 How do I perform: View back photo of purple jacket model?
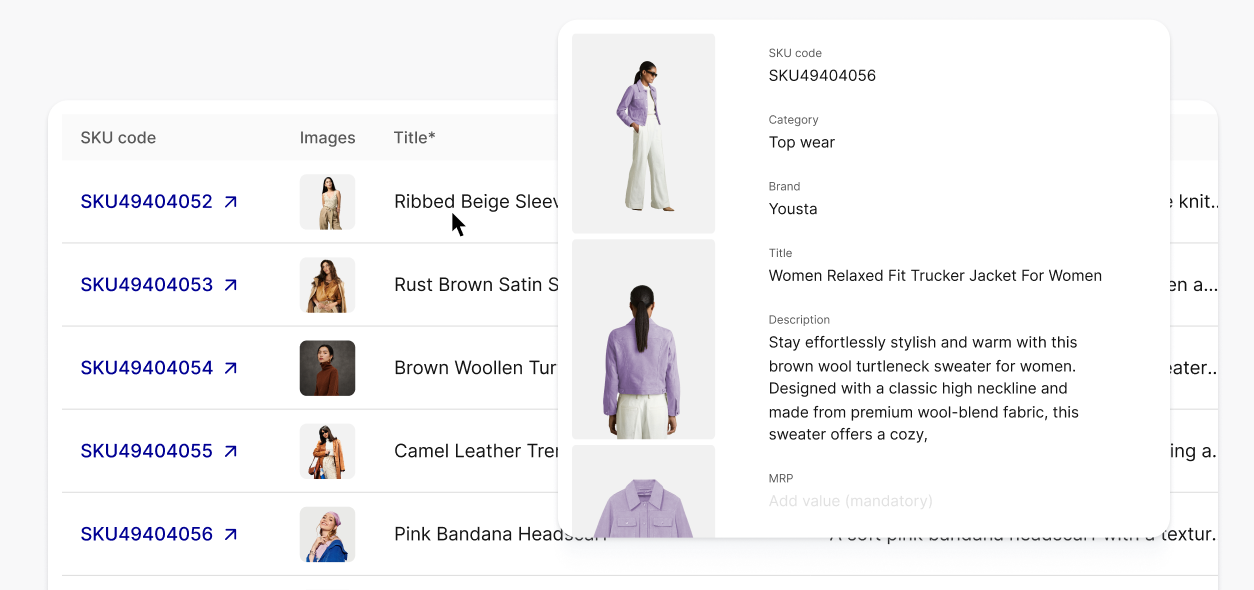(x=643, y=339)
